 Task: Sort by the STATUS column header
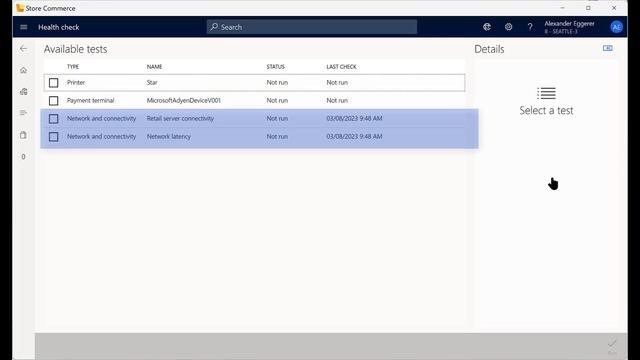[x=276, y=67]
